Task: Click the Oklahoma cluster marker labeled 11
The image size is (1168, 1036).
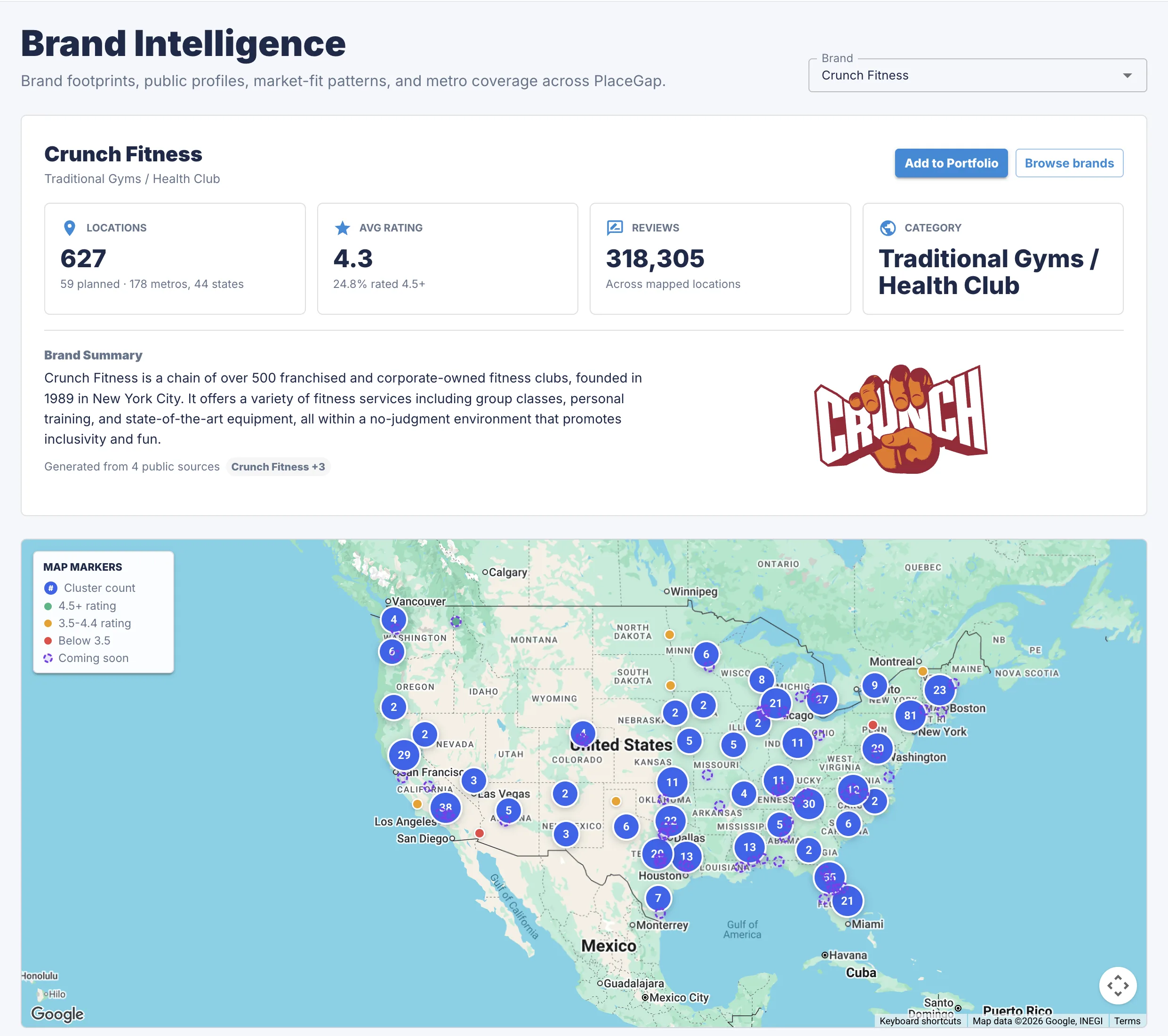Action: point(672,782)
